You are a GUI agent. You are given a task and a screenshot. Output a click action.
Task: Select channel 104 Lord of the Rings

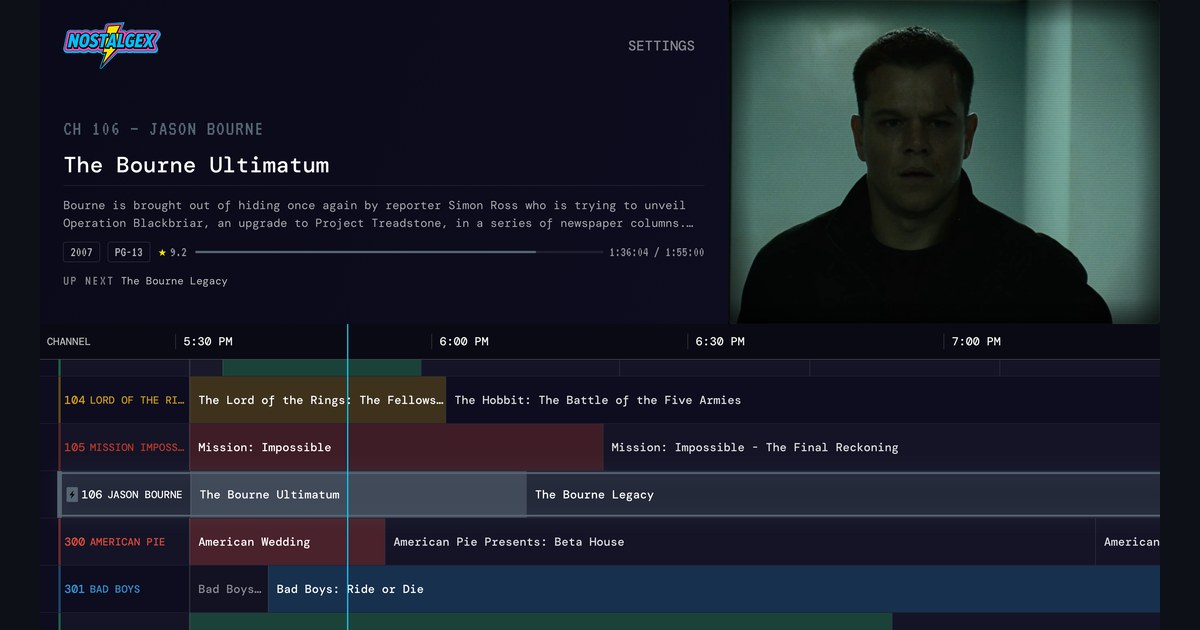(x=125, y=400)
